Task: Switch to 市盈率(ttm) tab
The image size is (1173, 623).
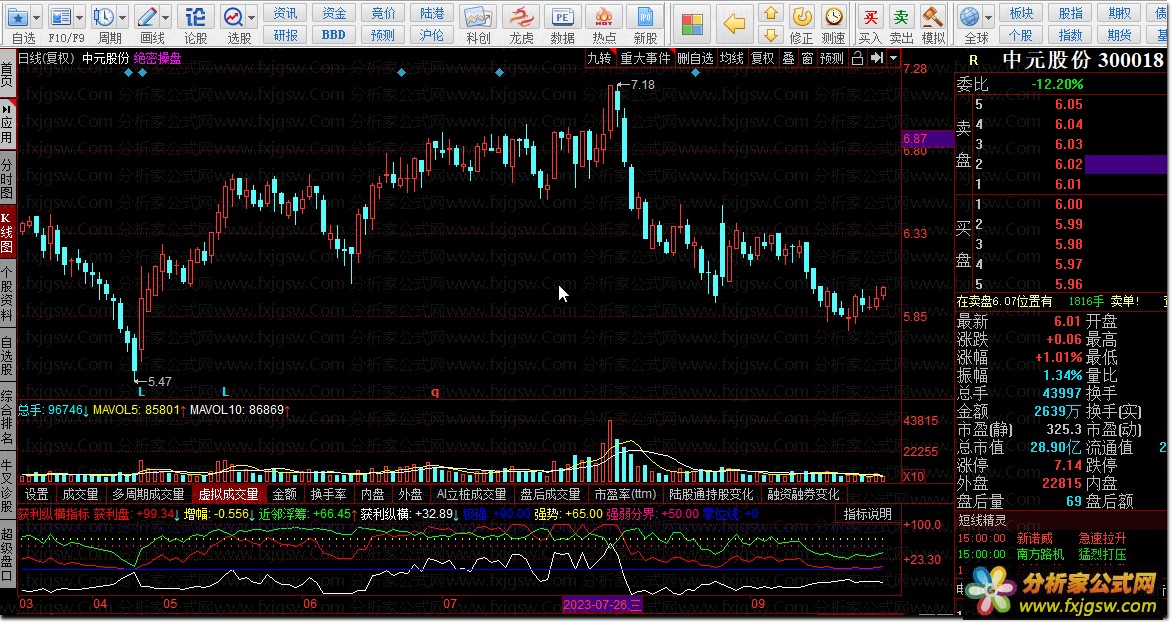Action: point(625,494)
